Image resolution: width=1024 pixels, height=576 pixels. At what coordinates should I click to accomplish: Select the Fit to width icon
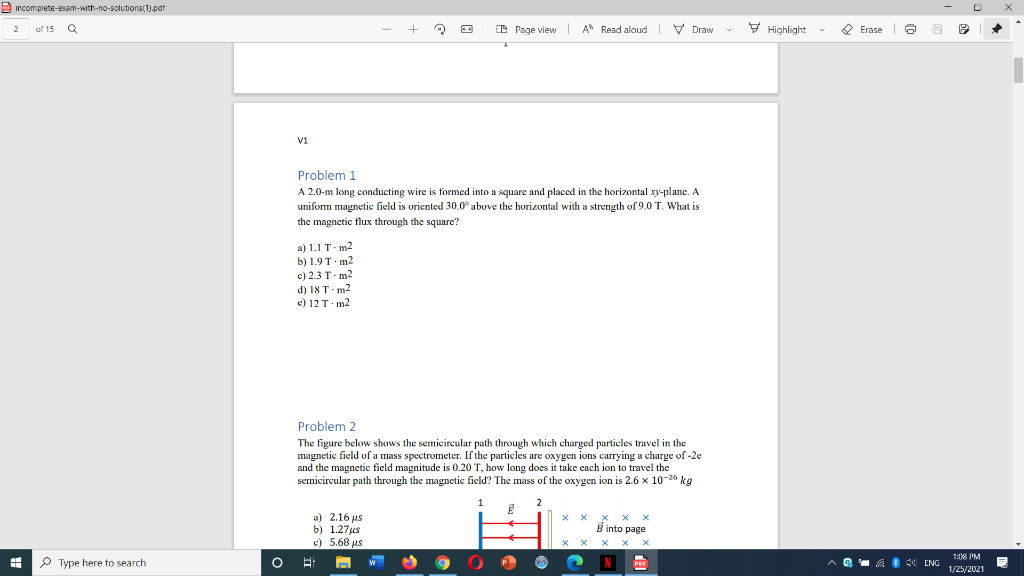click(x=467, y=29)
